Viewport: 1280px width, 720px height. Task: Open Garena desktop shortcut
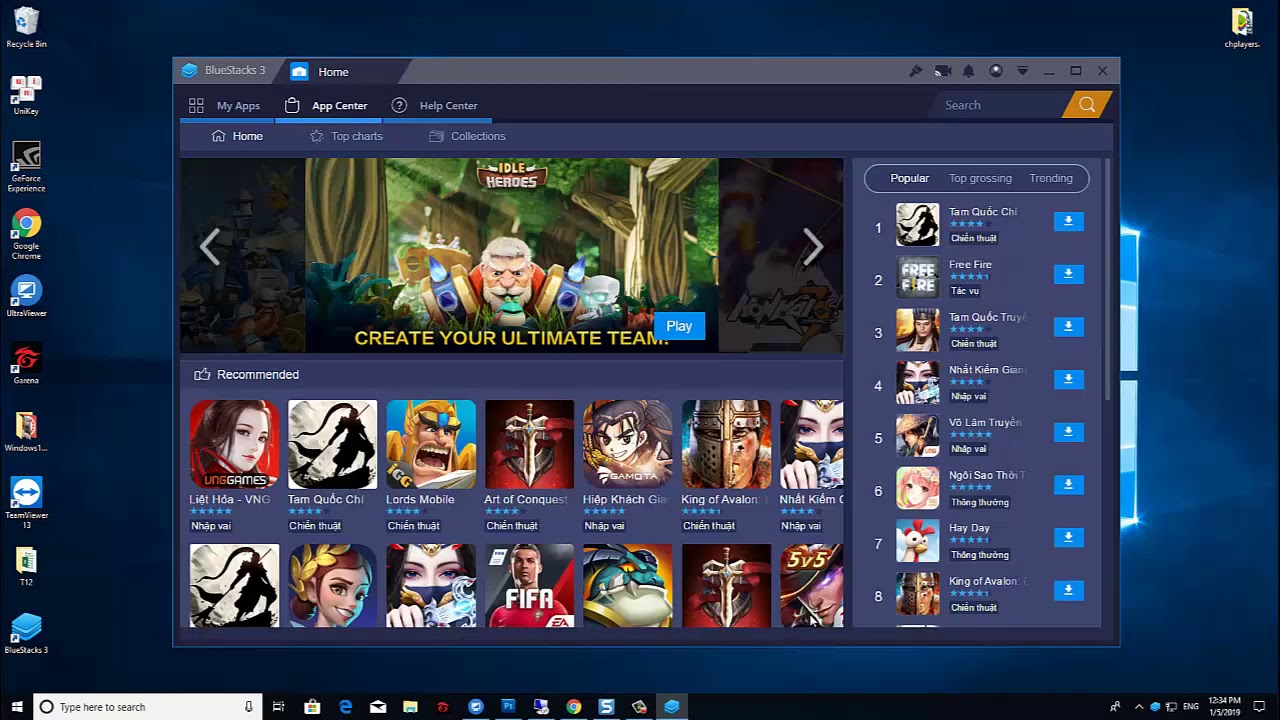[26, 364]
